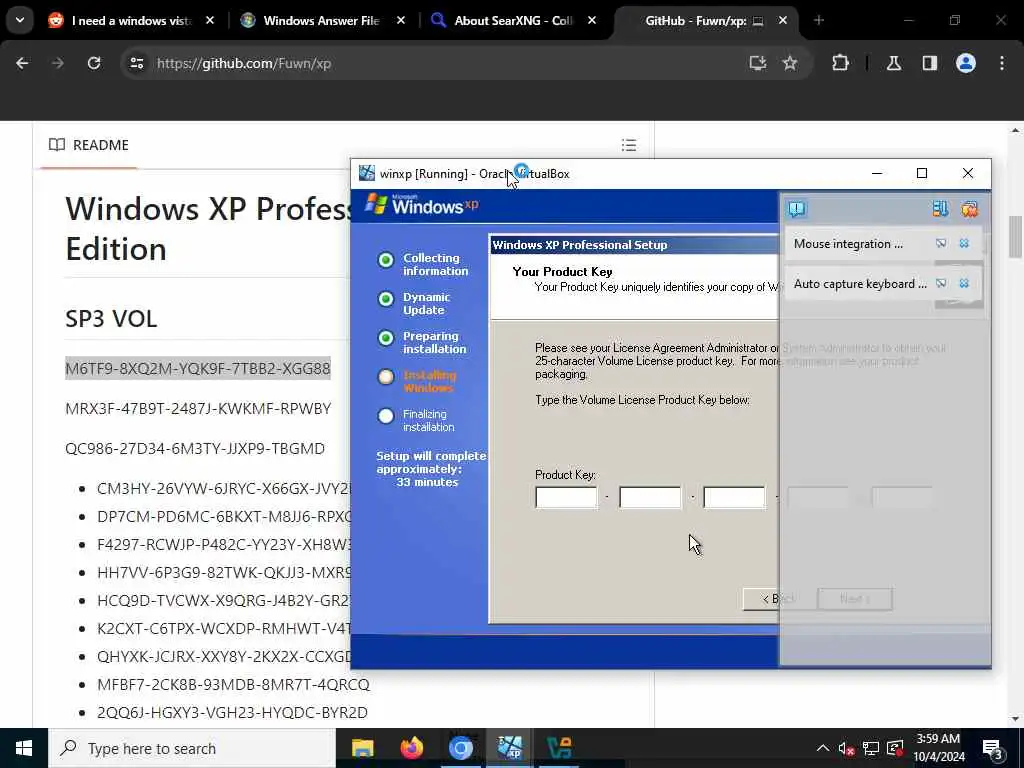Click the 'Mouse integration ...' notification text
This screenshot has width=1024, height=768.
coord(848,244)
